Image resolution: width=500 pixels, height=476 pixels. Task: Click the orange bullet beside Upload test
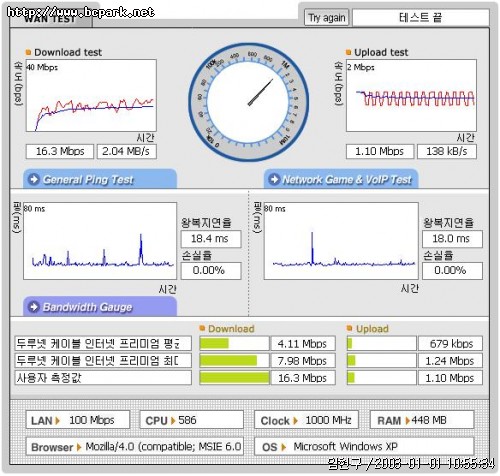click(x=348, y=52)
